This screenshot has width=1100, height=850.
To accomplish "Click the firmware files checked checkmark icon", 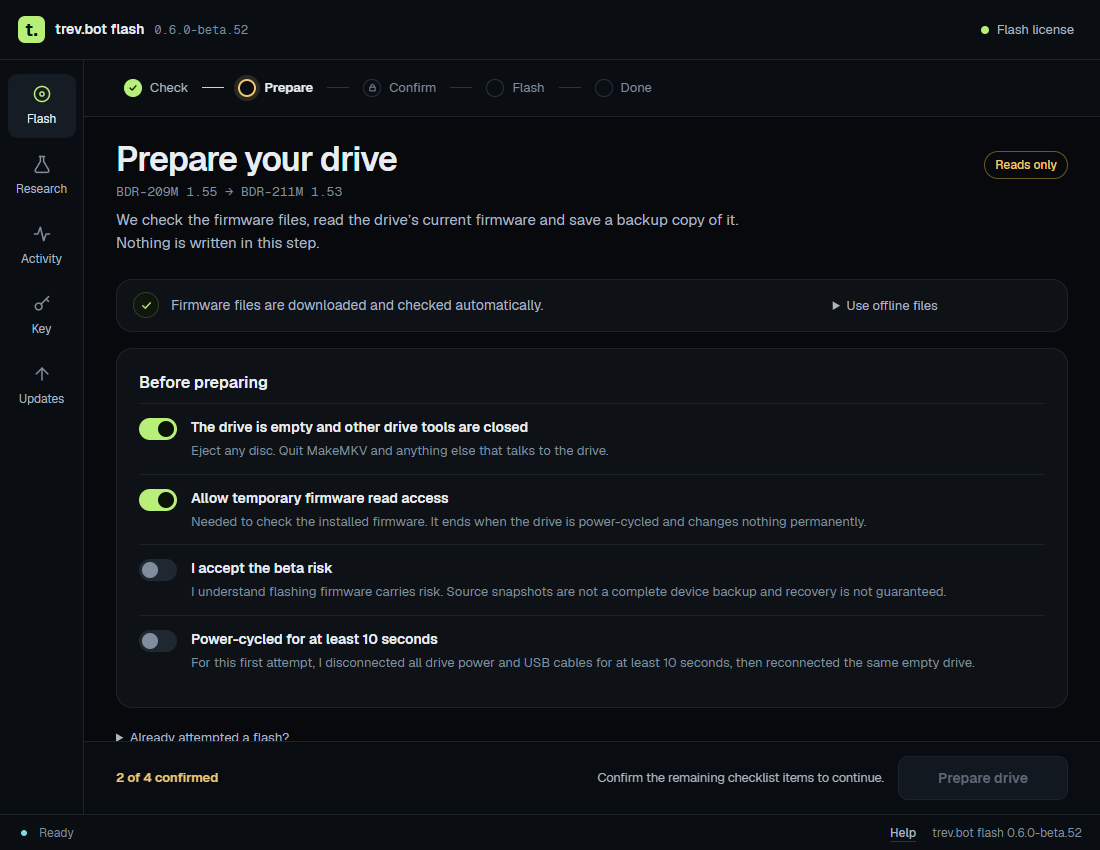I will pyautogui.click(x=146, y=305).
